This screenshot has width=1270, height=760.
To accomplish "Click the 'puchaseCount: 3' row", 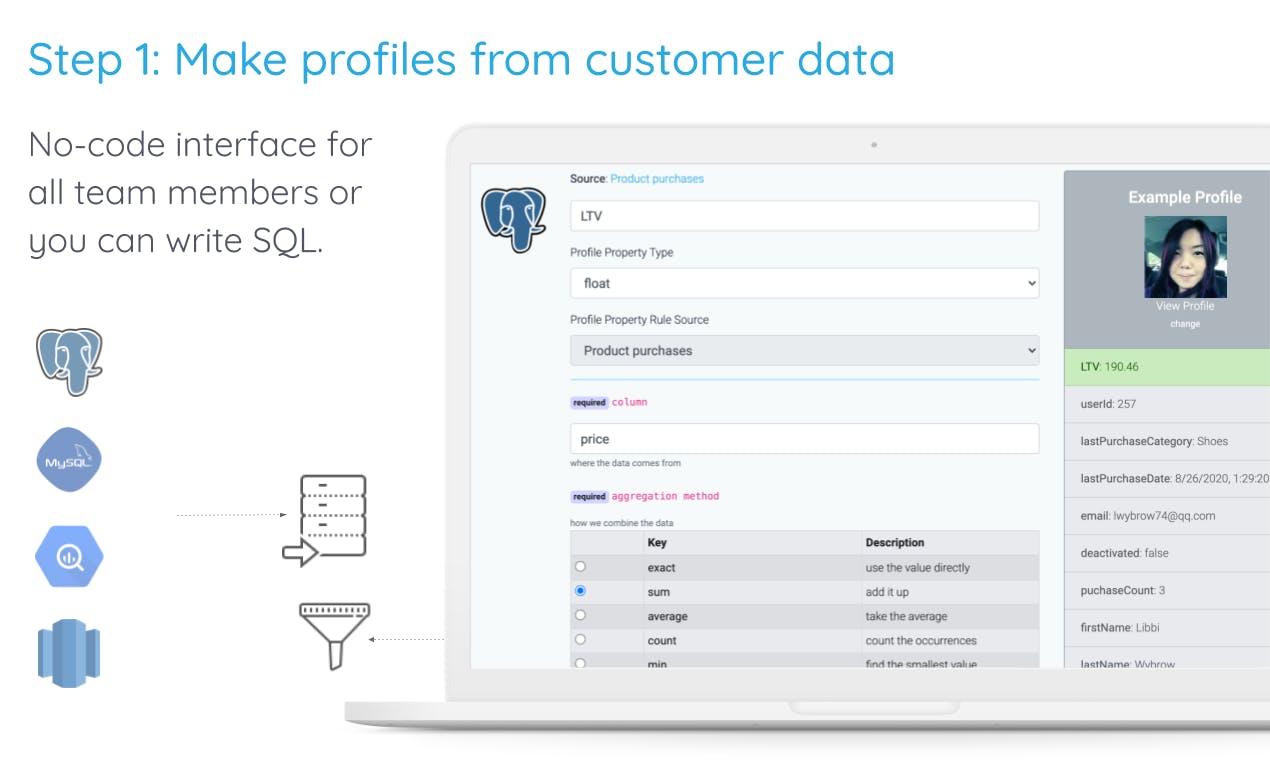I will tap(1167, 590).
